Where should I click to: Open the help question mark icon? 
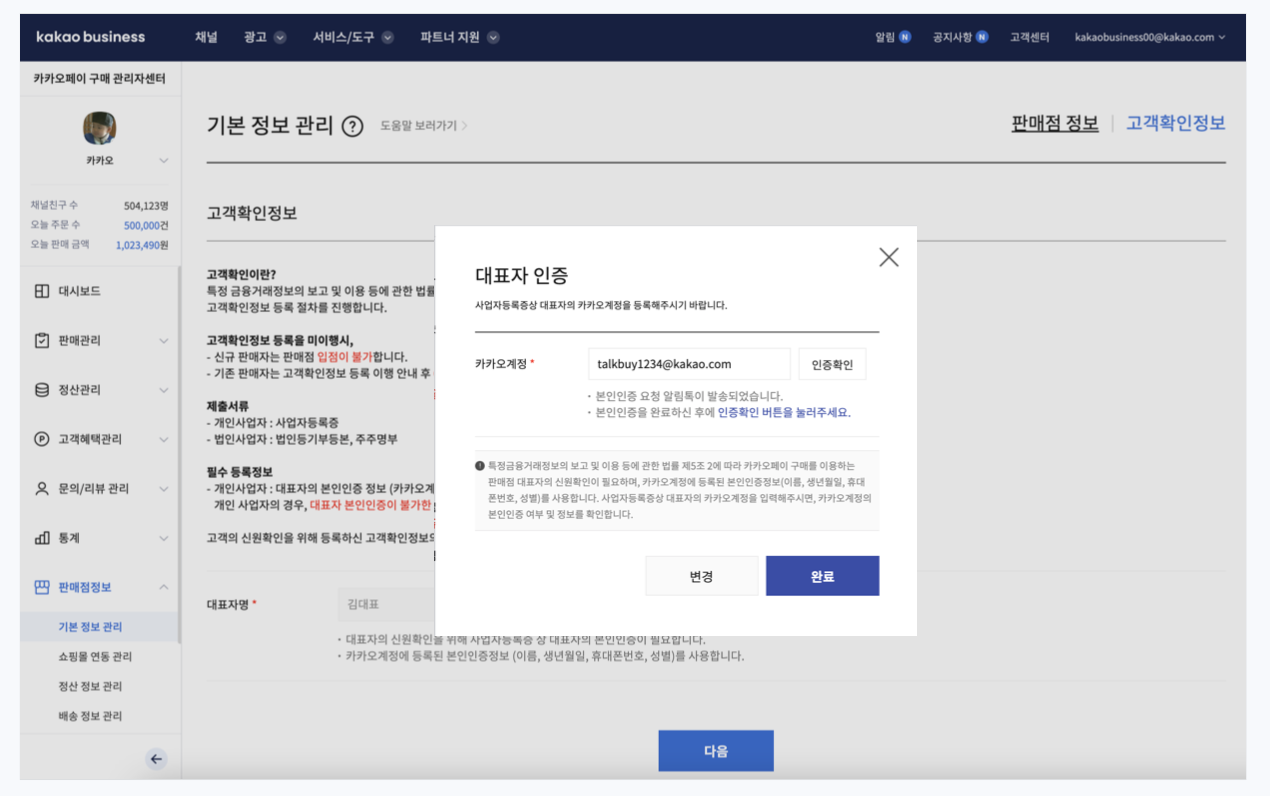(352, 126)
